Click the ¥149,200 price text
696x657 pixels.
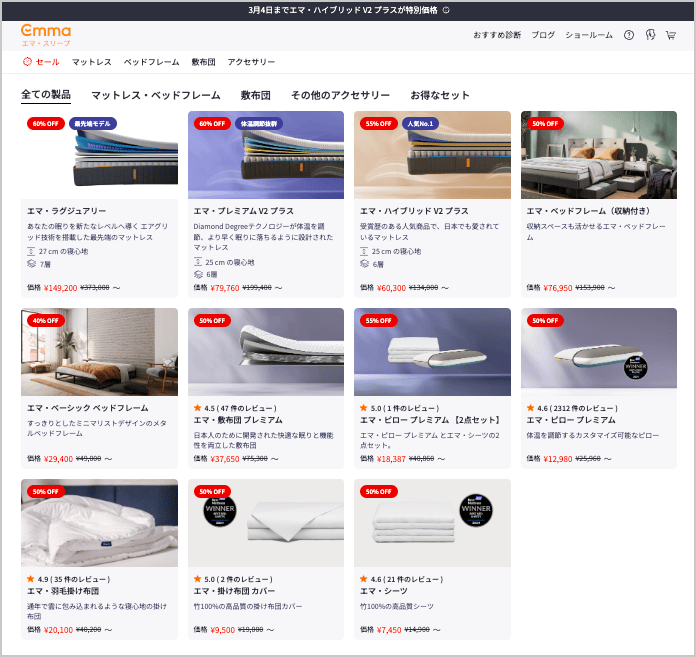pos(60,288)
